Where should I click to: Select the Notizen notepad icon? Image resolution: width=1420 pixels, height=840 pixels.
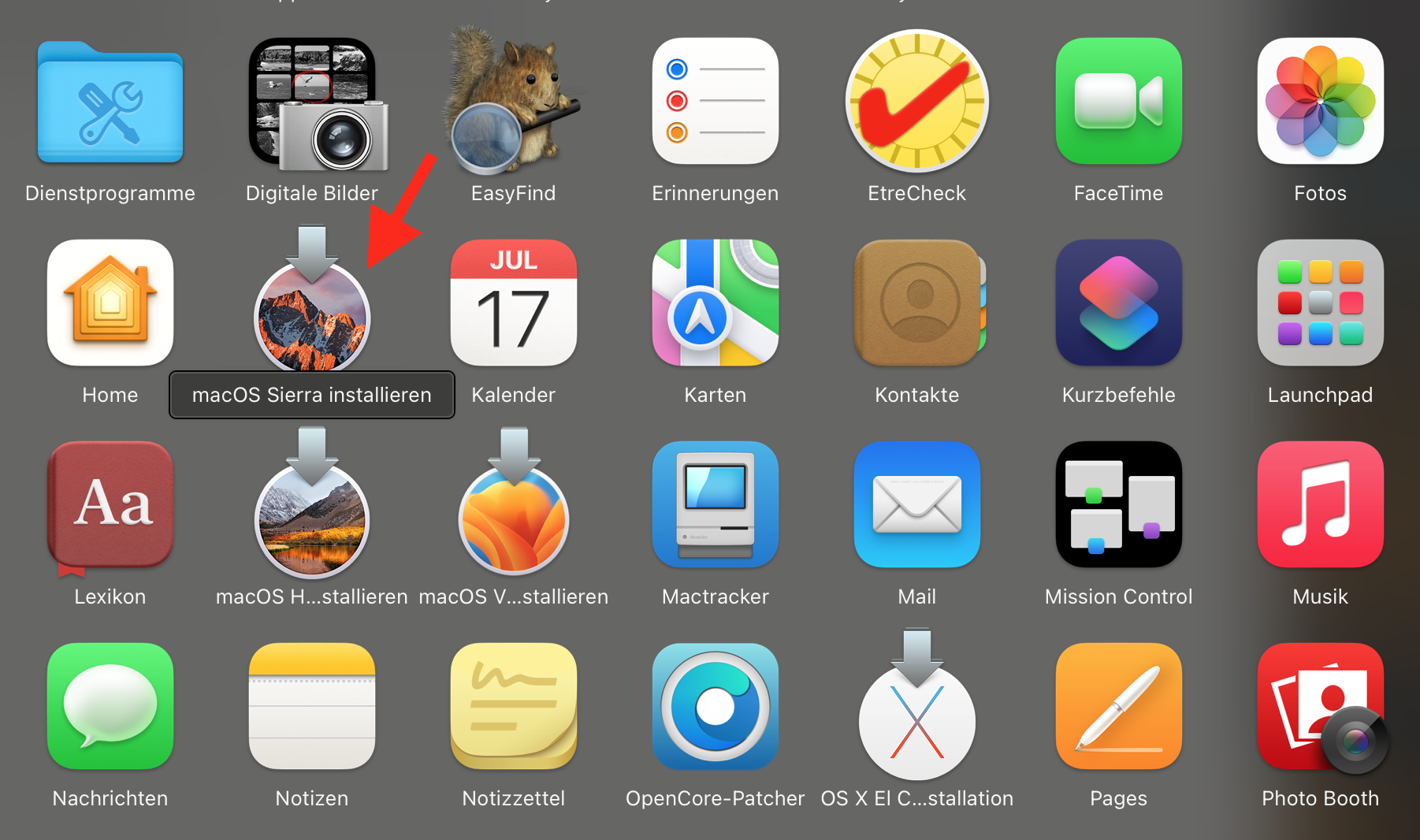312,706
